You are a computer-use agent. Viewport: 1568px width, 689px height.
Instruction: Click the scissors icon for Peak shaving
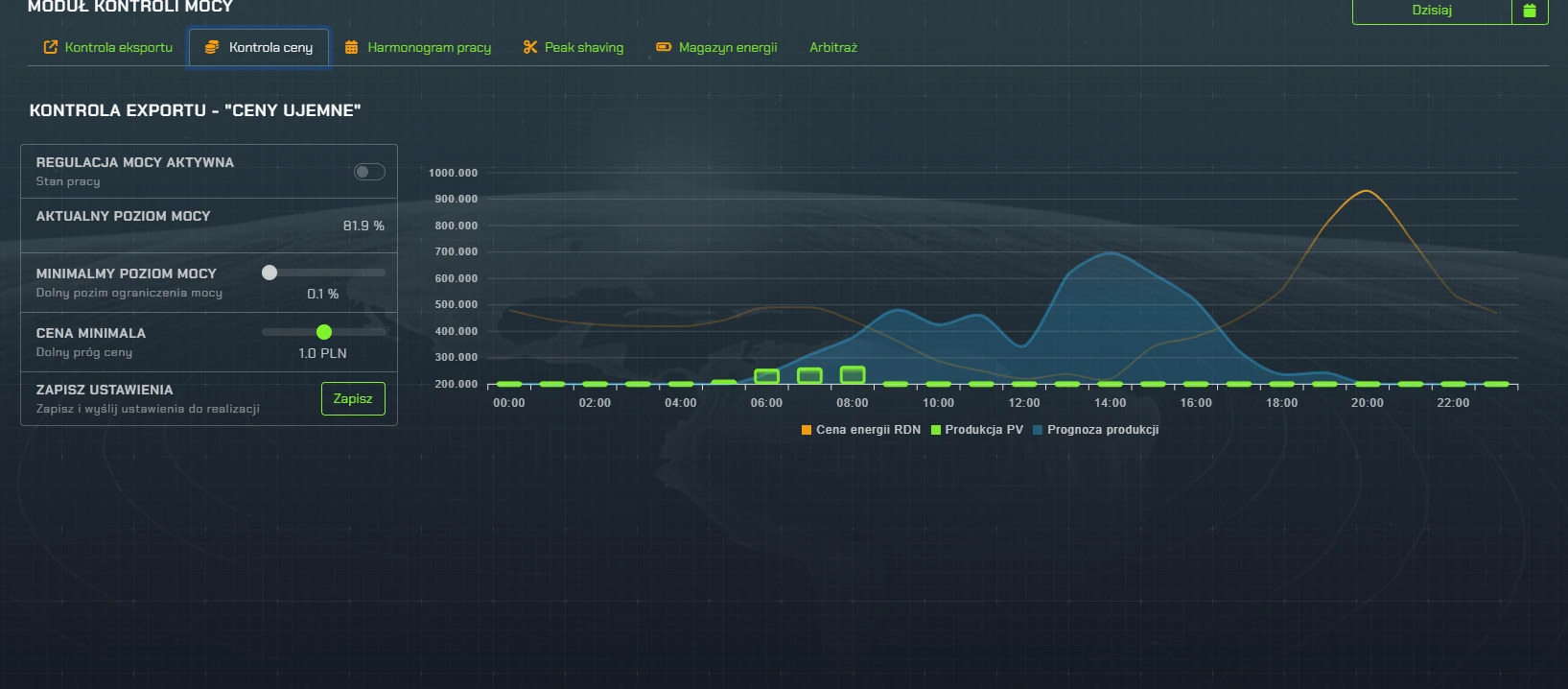point(529,47)
